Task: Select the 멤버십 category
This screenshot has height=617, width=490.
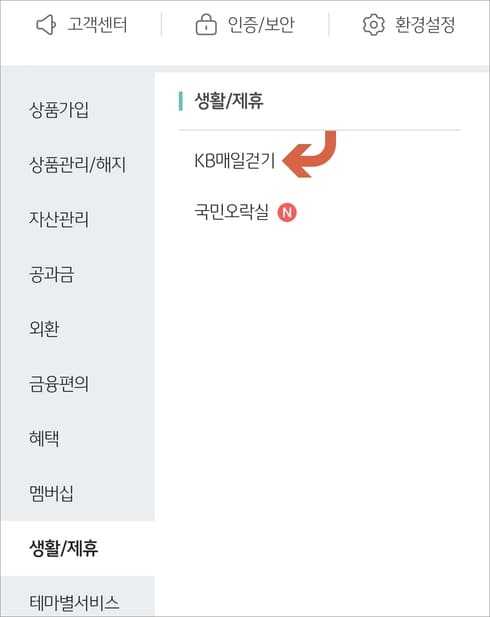Action: (x=78, y=493)
